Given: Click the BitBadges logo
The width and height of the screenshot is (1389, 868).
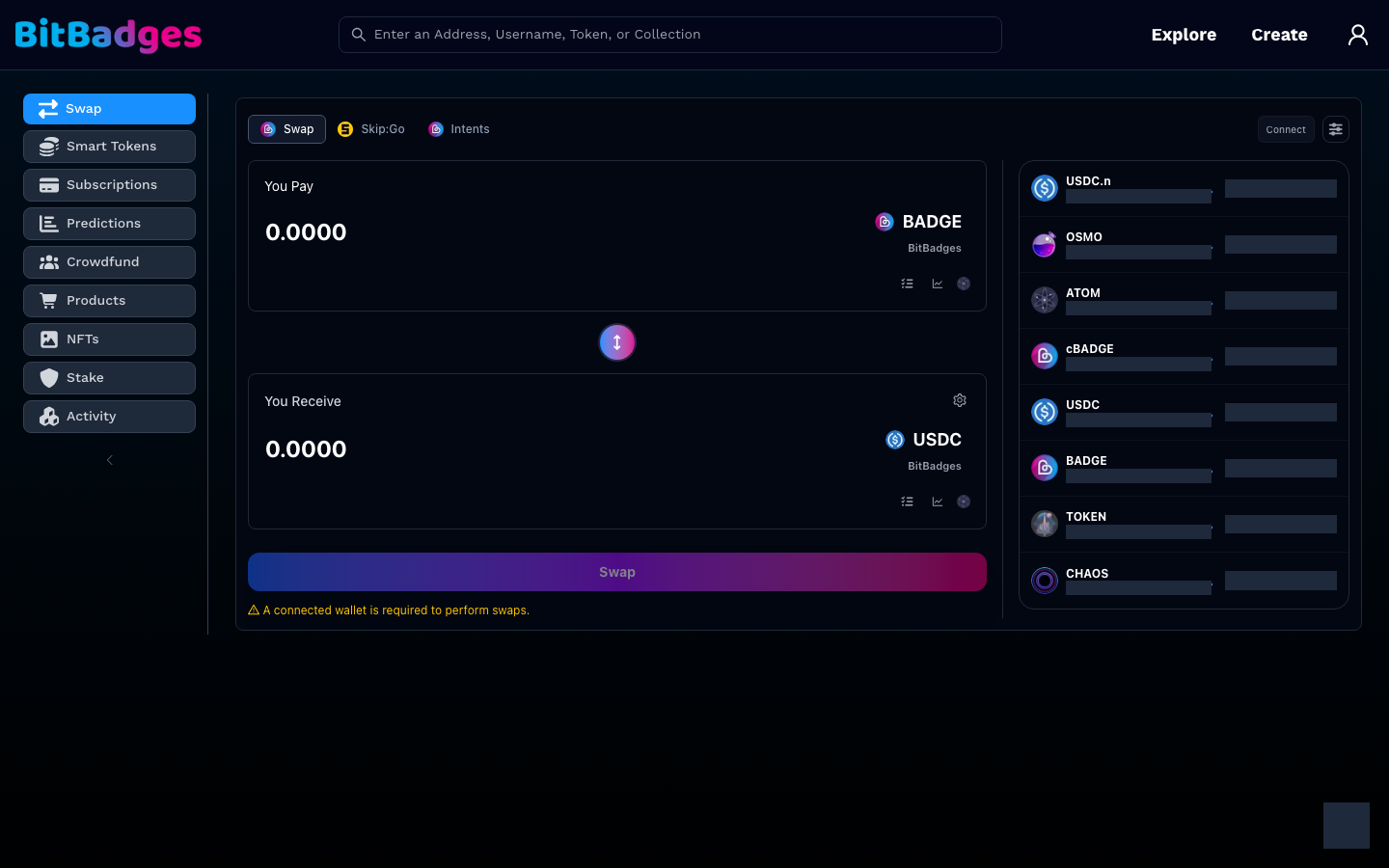Looking at the screenshot, I should click(108, 35).
